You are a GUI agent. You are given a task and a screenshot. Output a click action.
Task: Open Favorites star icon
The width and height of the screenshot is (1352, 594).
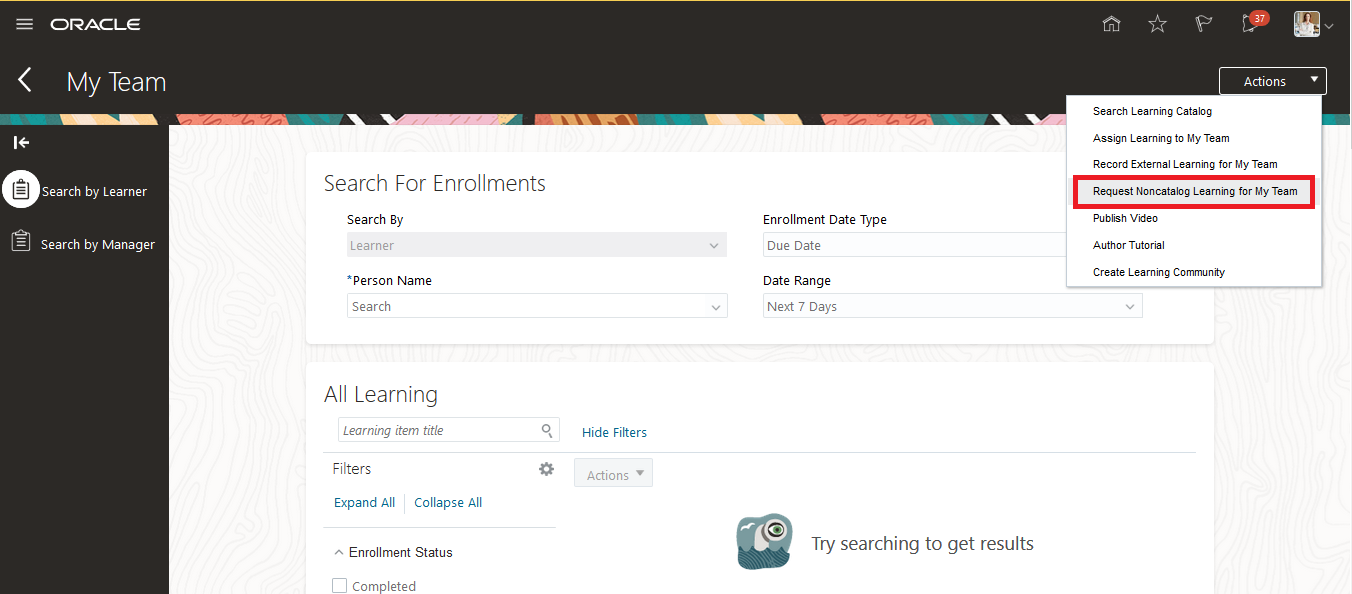pos(1157,24)
